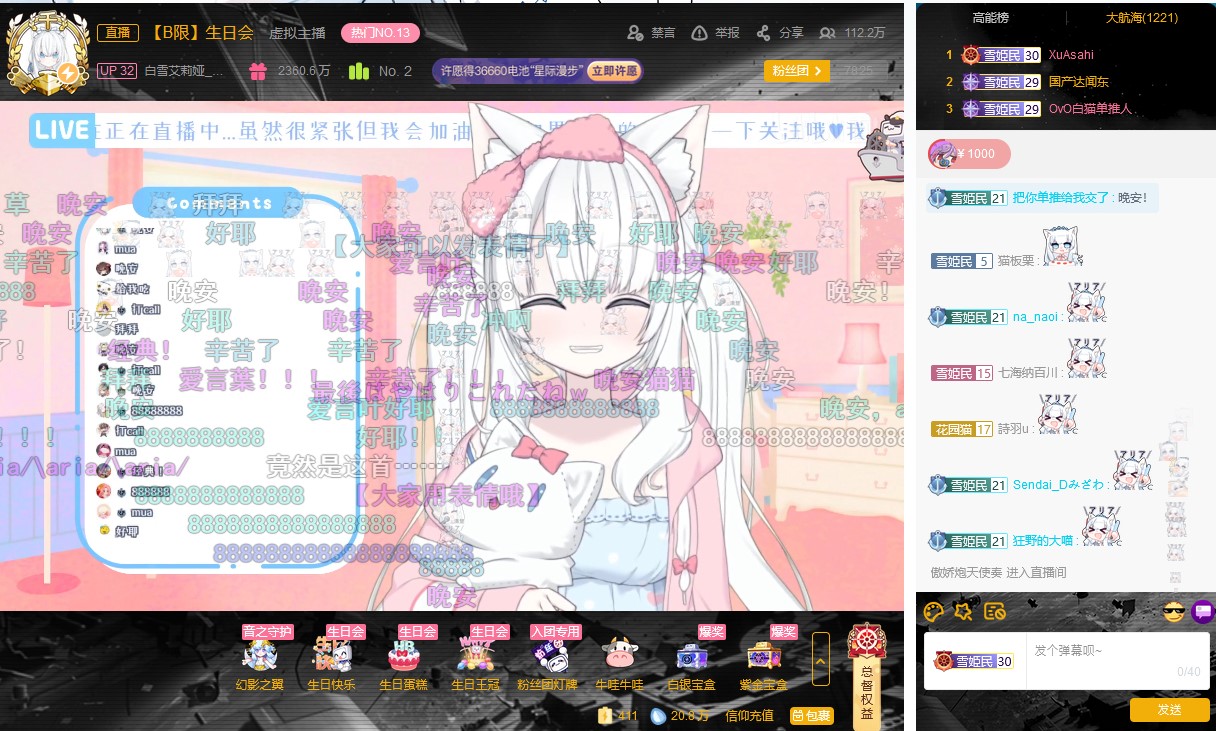Switch to the 高能榜 tab
Screen dimensions: 1216x731
[x=990, y=18]
